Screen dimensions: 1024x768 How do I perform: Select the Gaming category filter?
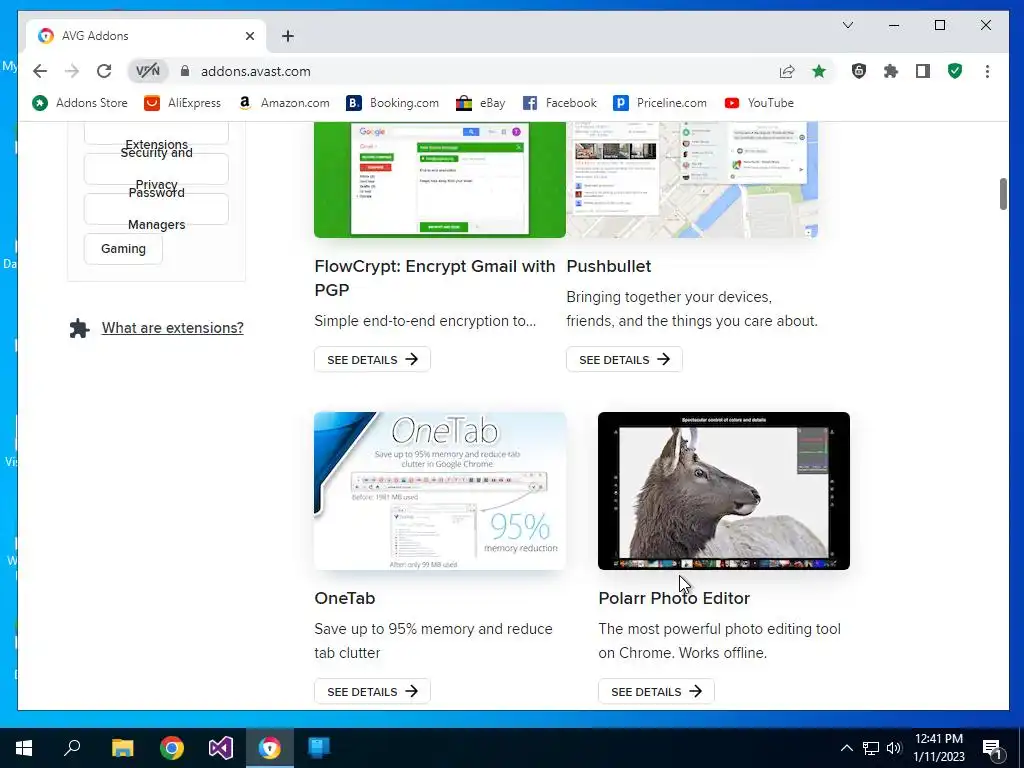123,249
